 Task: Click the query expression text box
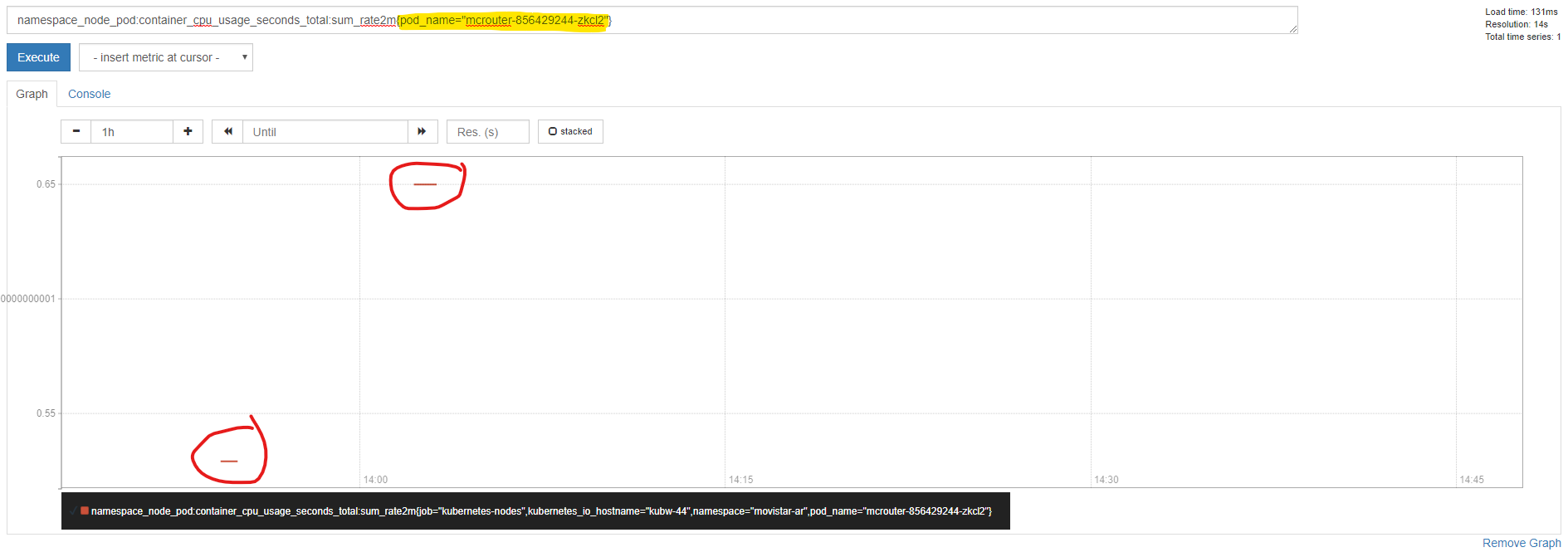tap(652, 20)
